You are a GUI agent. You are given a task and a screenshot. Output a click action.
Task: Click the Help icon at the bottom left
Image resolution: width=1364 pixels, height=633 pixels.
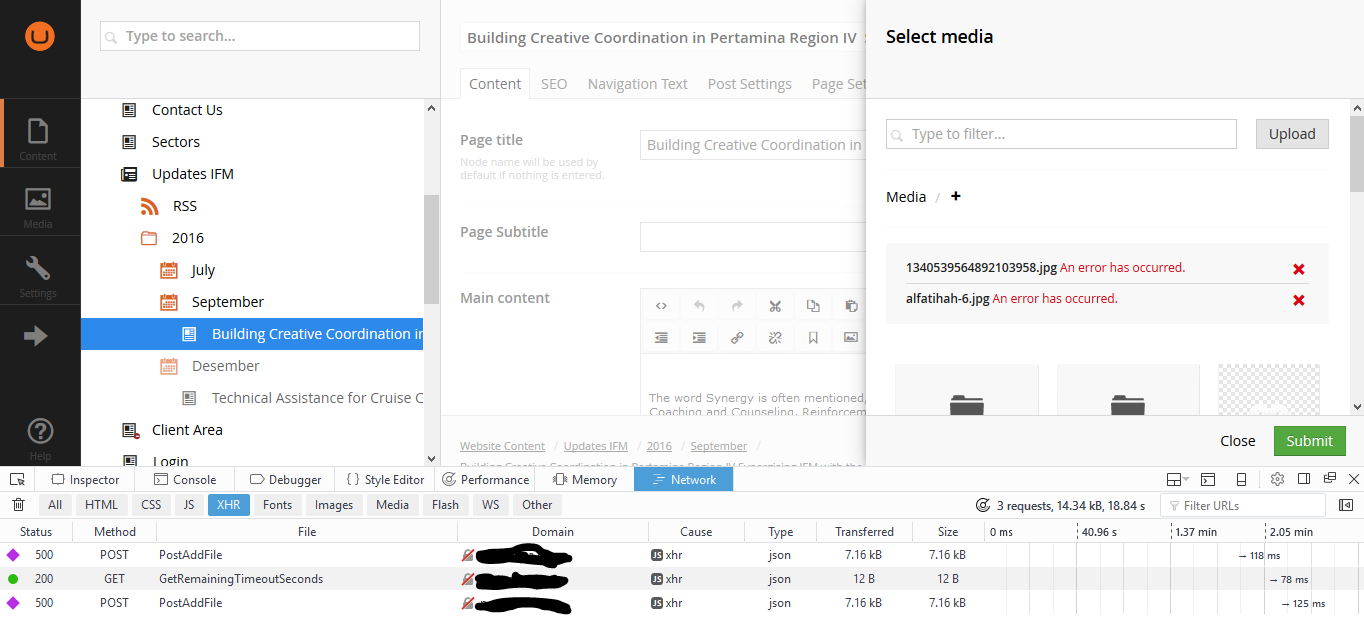point(40,432)
